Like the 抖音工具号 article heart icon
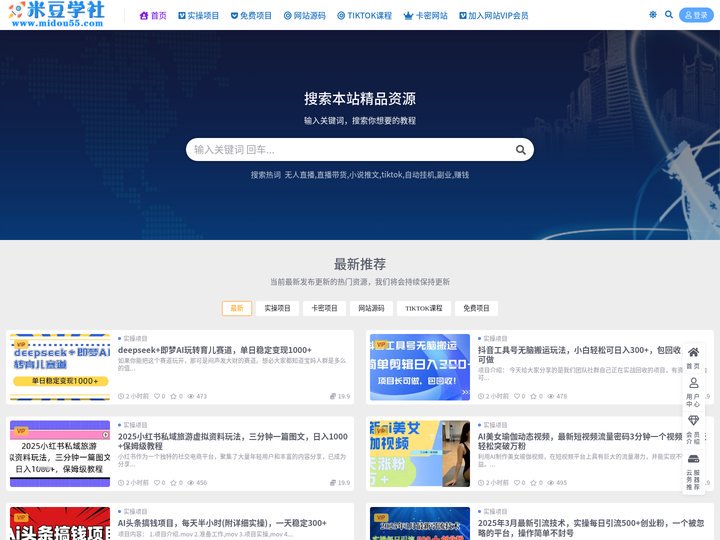 click(517, 396)
